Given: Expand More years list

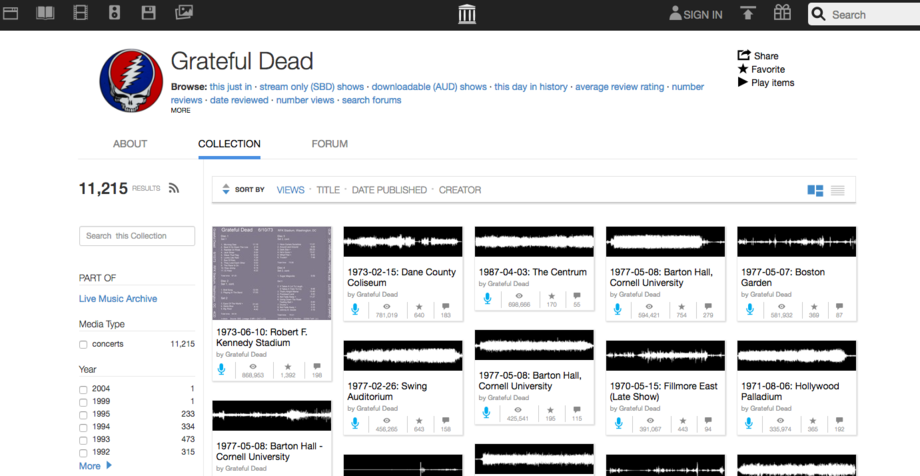Looking at the screenshot, I should click(x=95, y=466).
